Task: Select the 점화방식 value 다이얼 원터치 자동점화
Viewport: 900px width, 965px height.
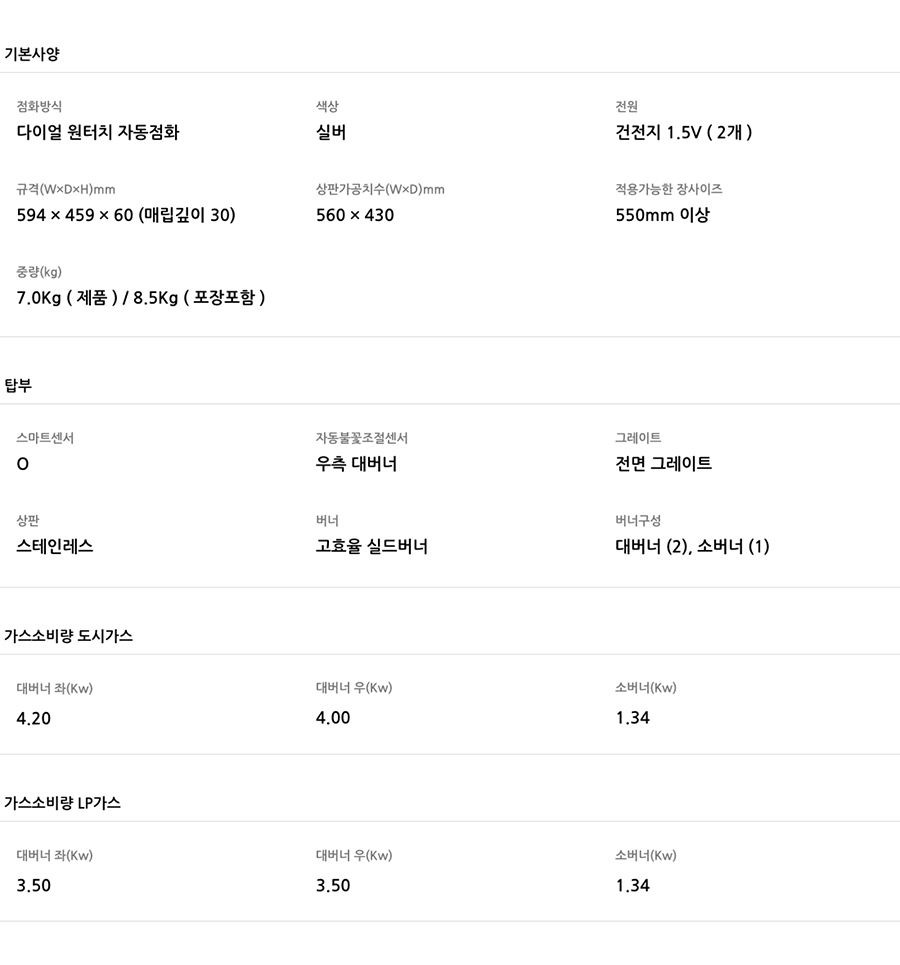Action: point(98,132)
